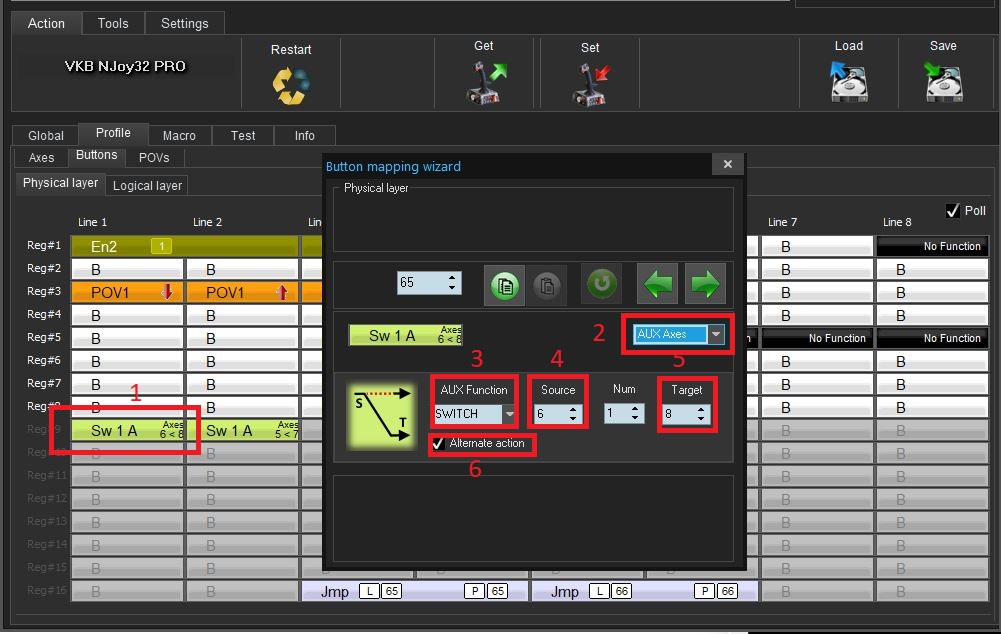
Task: Click the Set joystick settings icon
Action: (590, 84)
